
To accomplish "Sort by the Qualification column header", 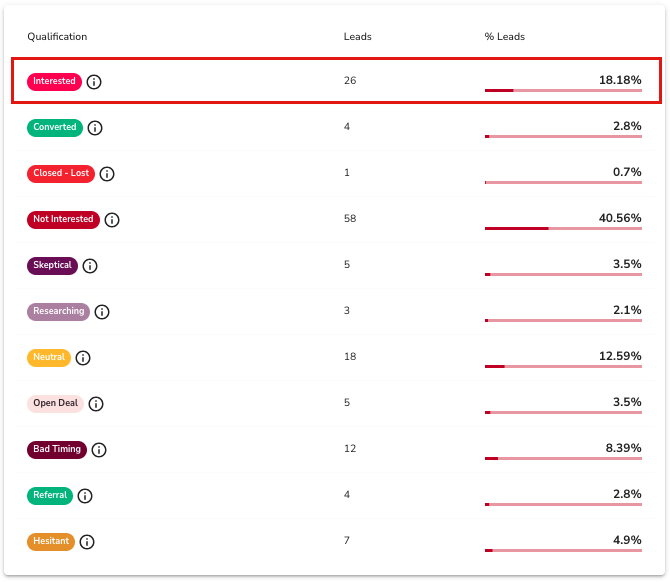I will coord(57,37).
